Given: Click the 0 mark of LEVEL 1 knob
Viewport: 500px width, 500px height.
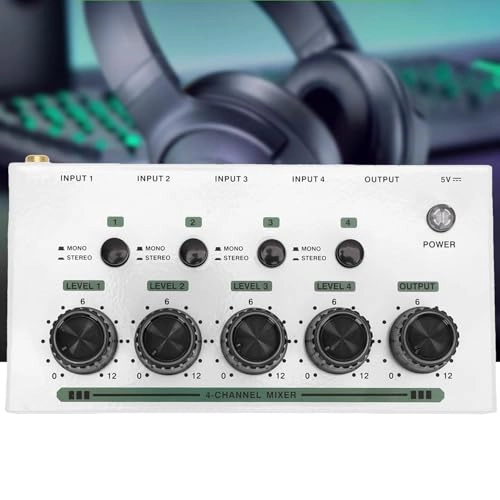Looking at the screenshot, I should click(x=54, y=376).
